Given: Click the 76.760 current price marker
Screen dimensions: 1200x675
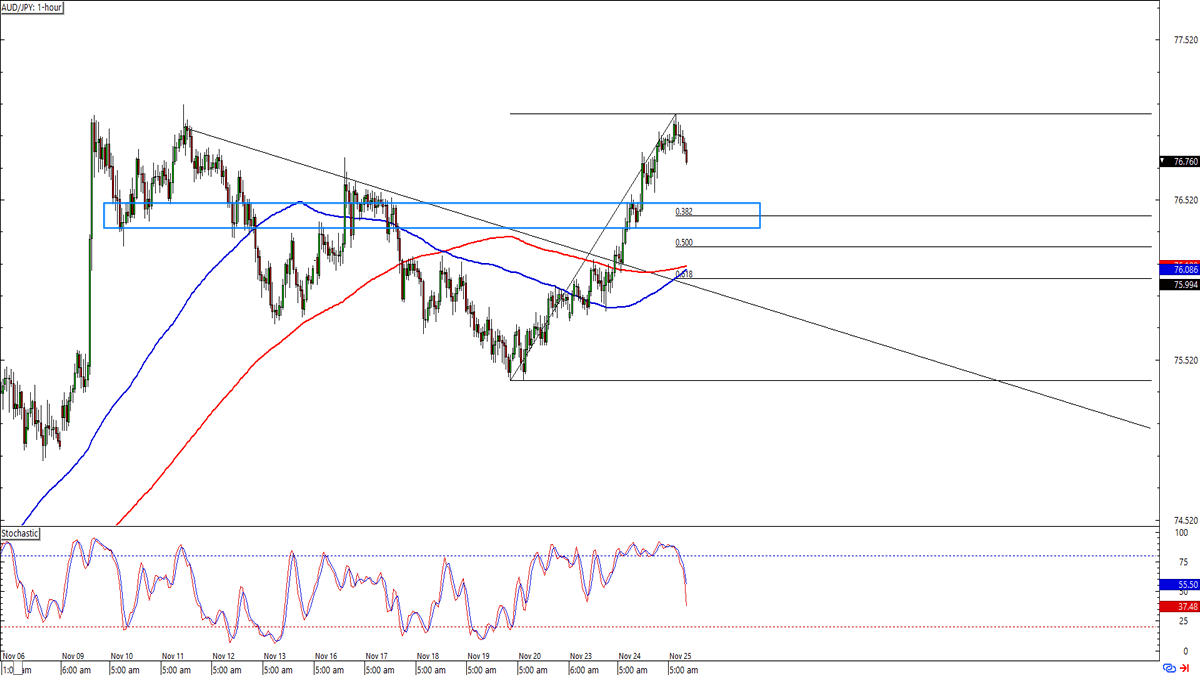Looking at the screenshot, I should coord(1179,161).
